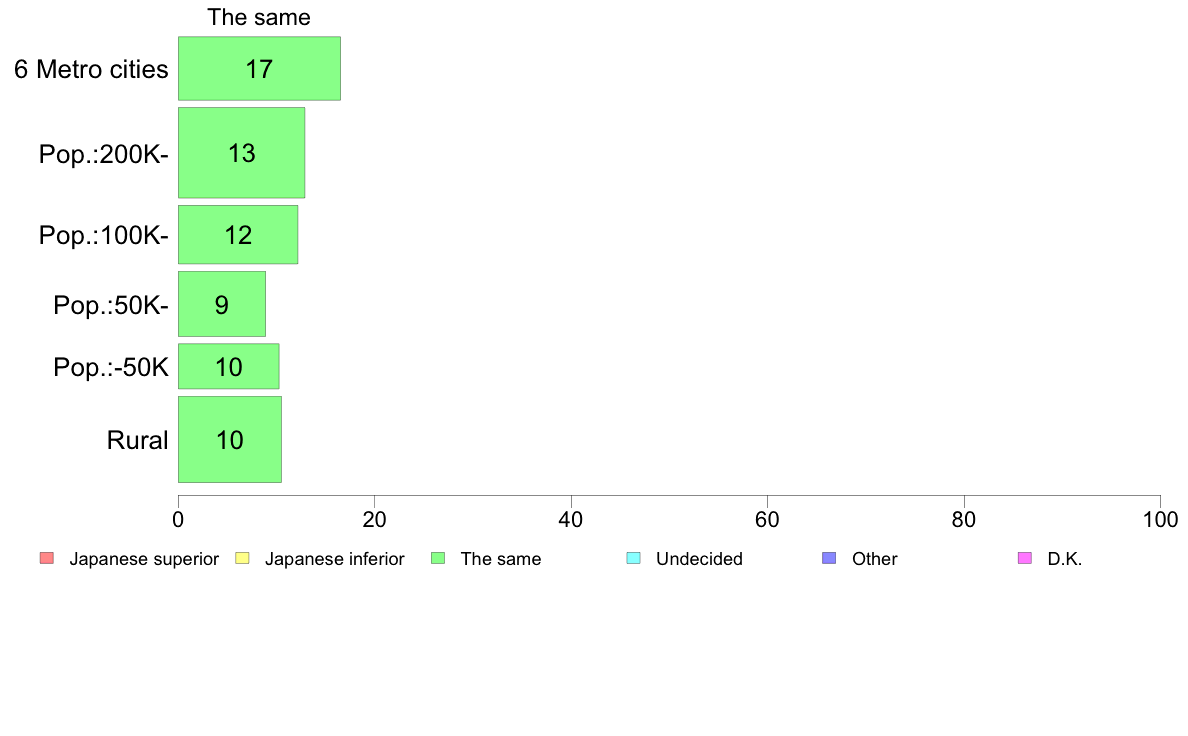This screenshot has width=1188, height=736.
Task: Click the green The same legend swatch
Action: 438,559
